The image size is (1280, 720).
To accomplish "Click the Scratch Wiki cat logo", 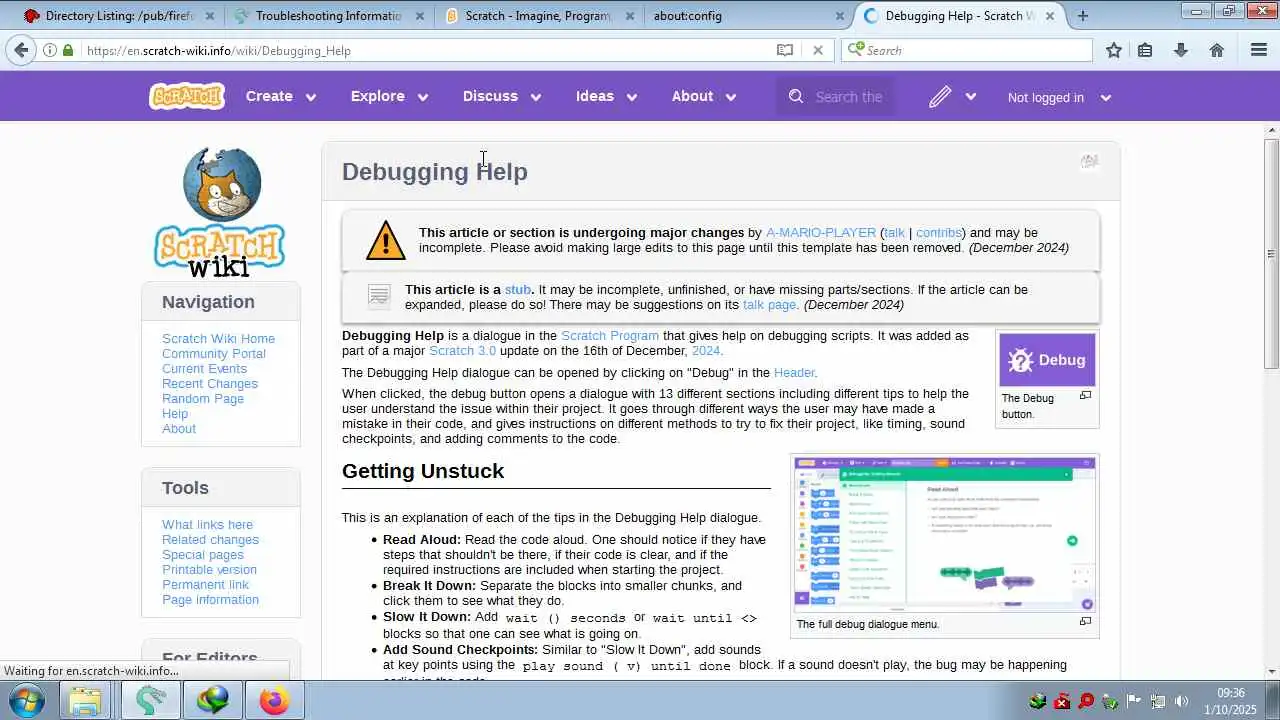I will [x=221, y=211].
